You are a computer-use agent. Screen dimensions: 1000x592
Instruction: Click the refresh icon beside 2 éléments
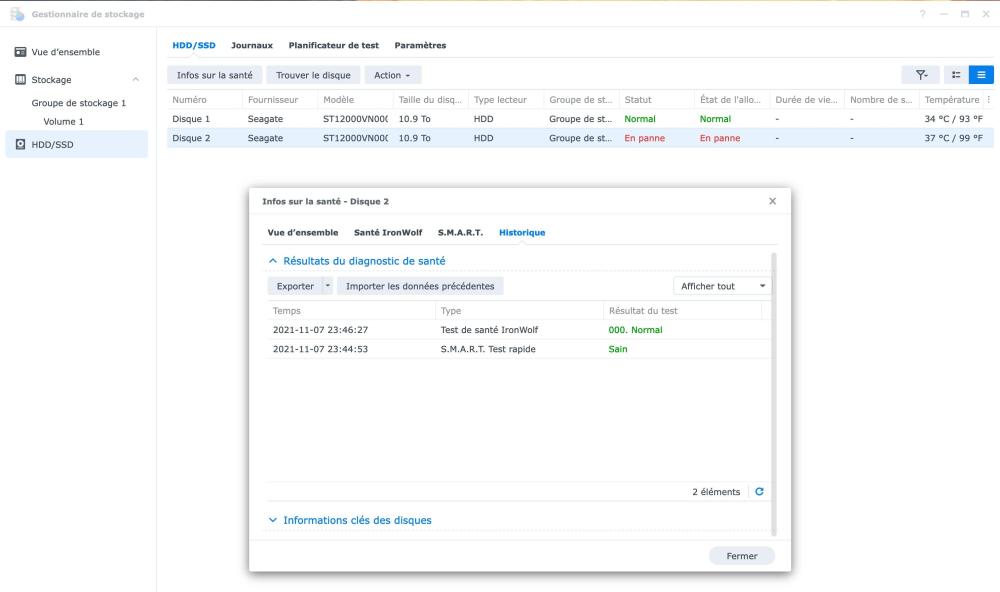pyautogui.click(x=759, y=492)
